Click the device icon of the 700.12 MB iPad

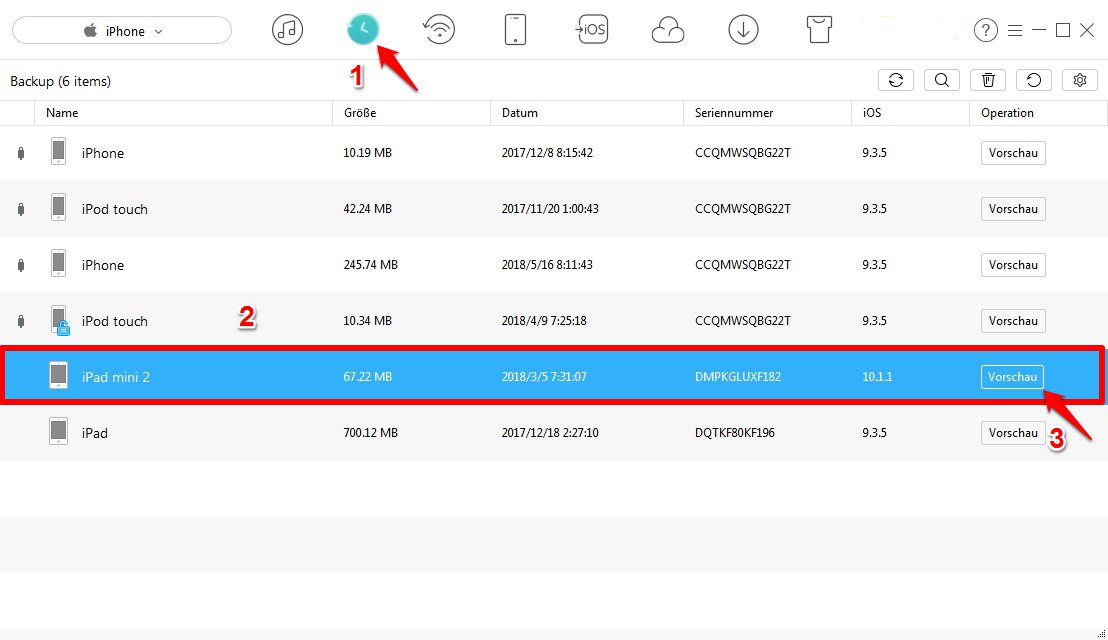coord(59,432)
